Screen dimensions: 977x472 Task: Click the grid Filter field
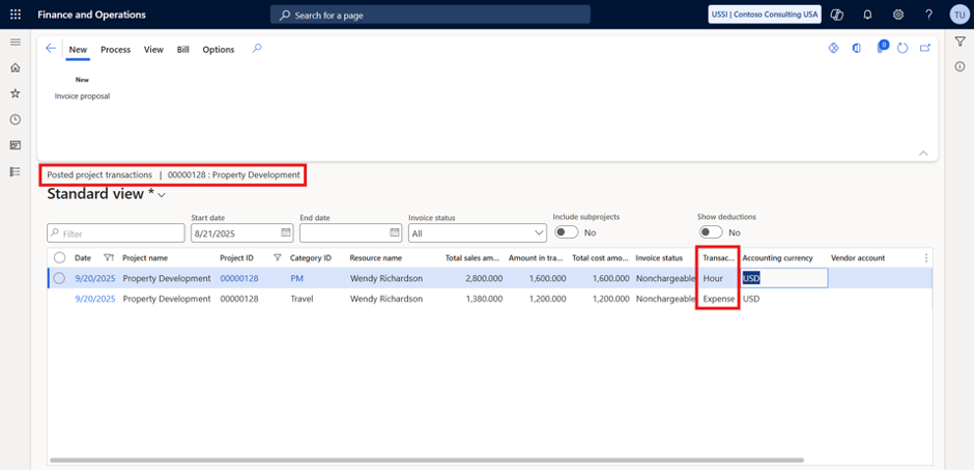(116, 234)
